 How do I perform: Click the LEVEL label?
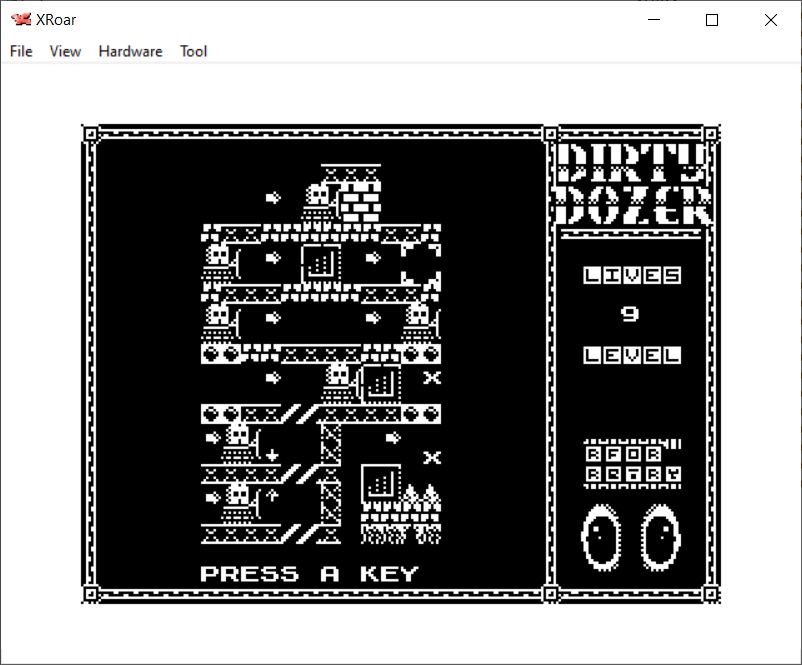(x=632, y=355)
